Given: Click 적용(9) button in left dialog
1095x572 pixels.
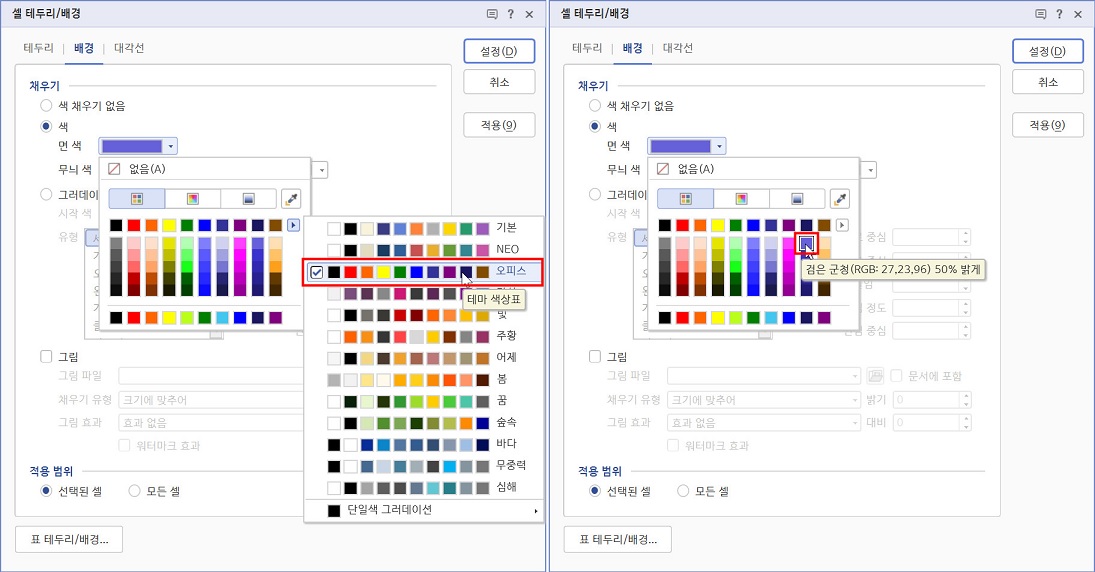Looking at the screenshot, I should [499, 125].
